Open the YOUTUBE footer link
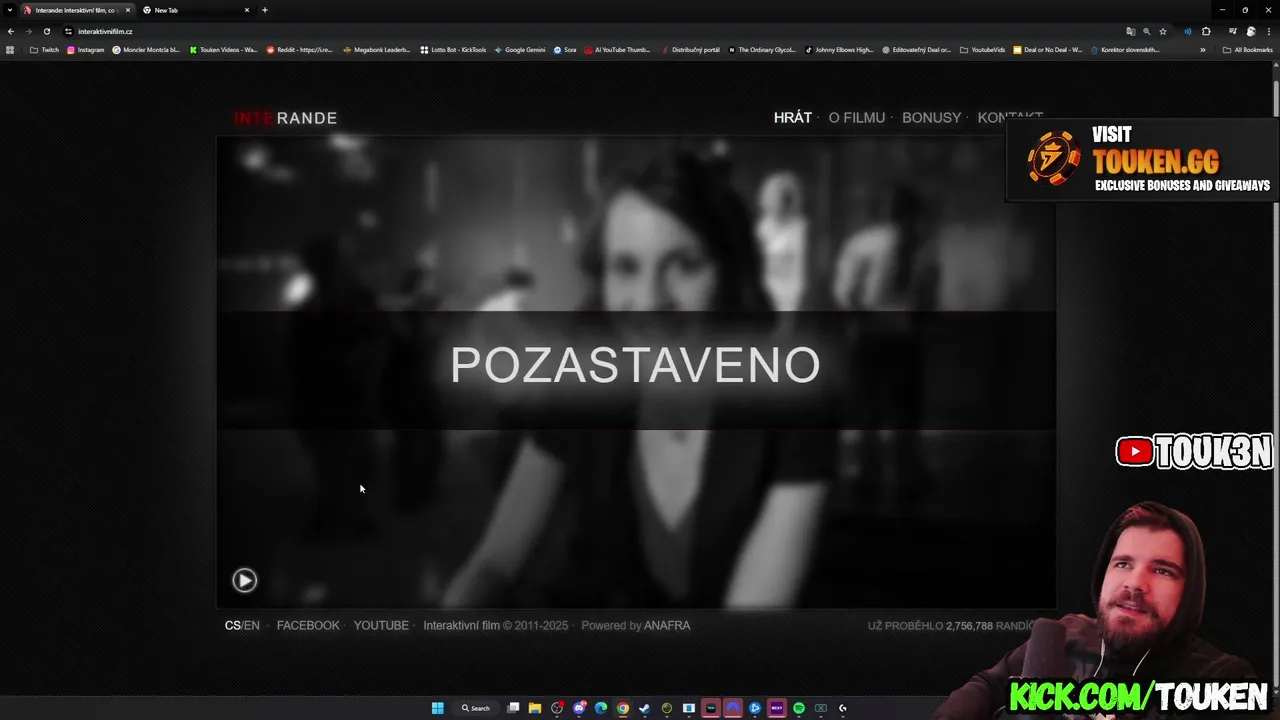The width and height of the screenshot is (1280, 720). click(381, 626)
